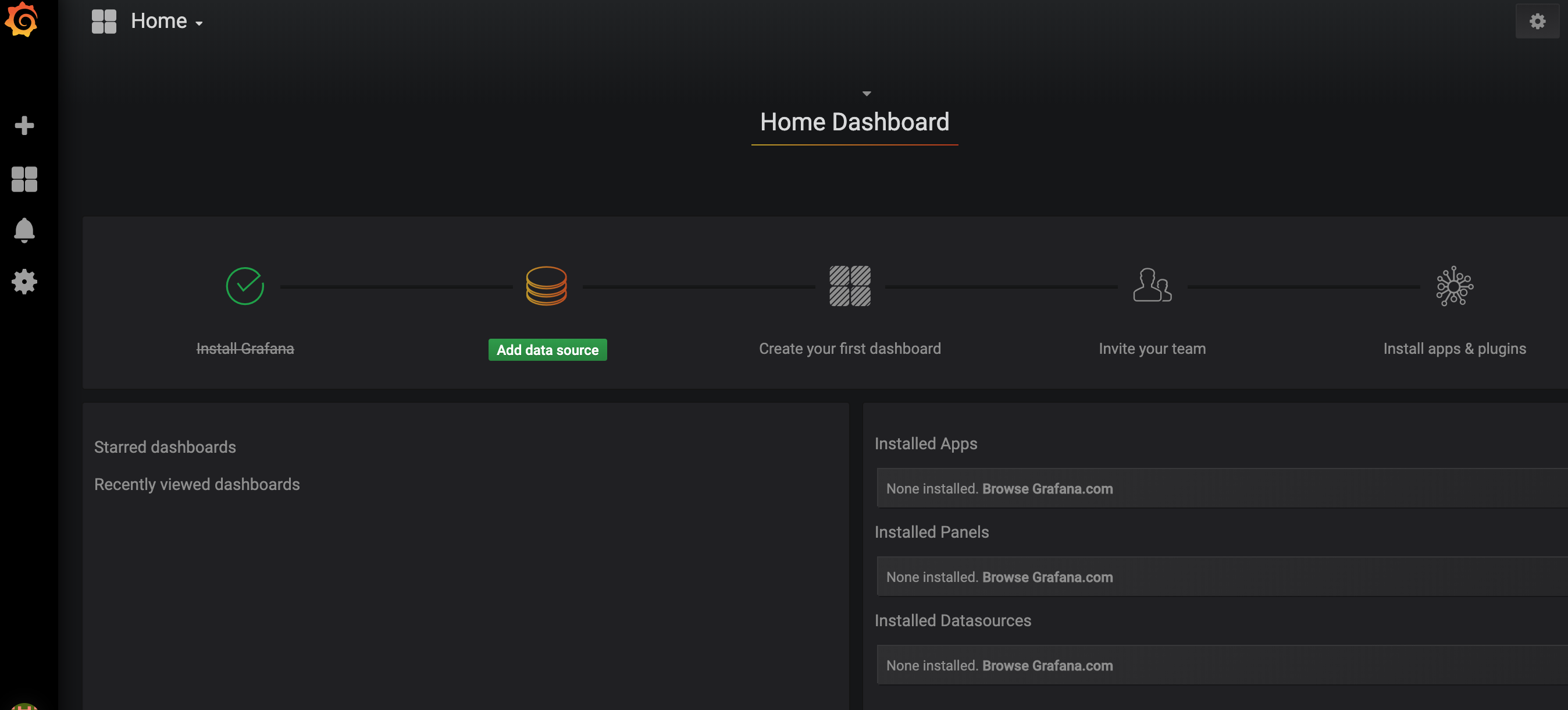Click the Invite your team users icon
Viewport: 1568px width, 710px height.
(1152, 285)
